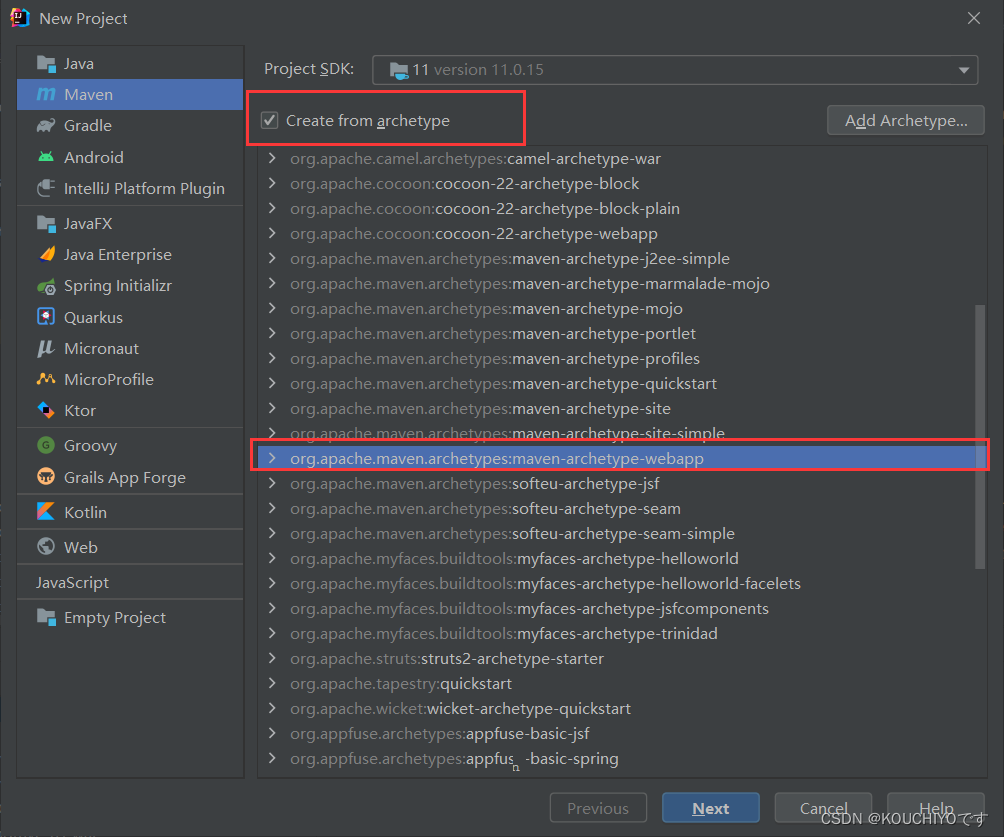Click the IntelliJ Platform Plugin icon
Image resolution: width=1004 pixels, height=837 pixels.
[x=46, y=188]
